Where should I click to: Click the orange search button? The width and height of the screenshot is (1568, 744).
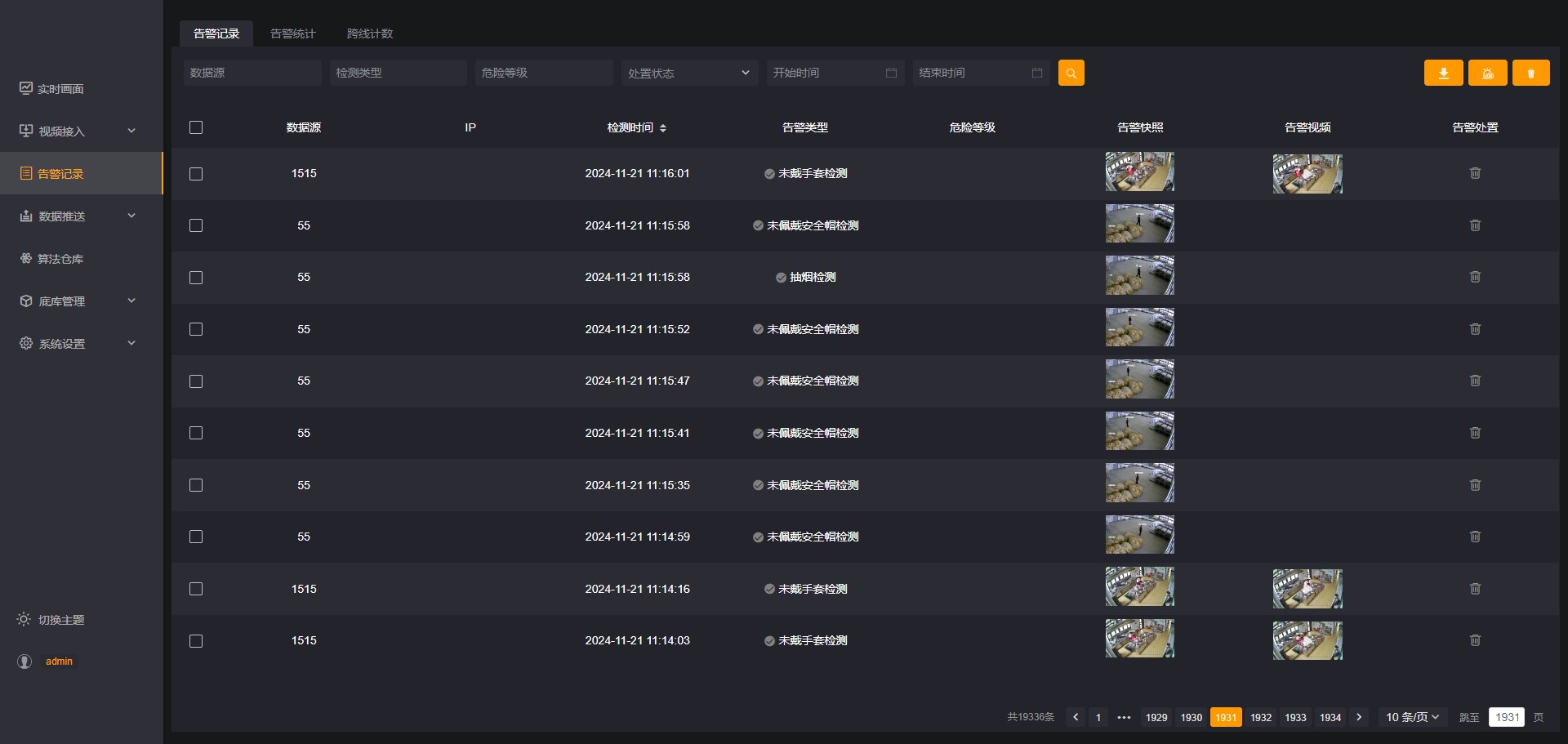click(1071, 73)
